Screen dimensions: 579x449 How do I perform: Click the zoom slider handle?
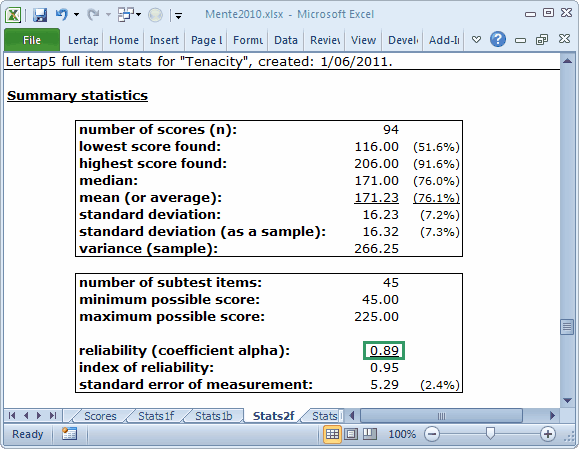(490, 433)
